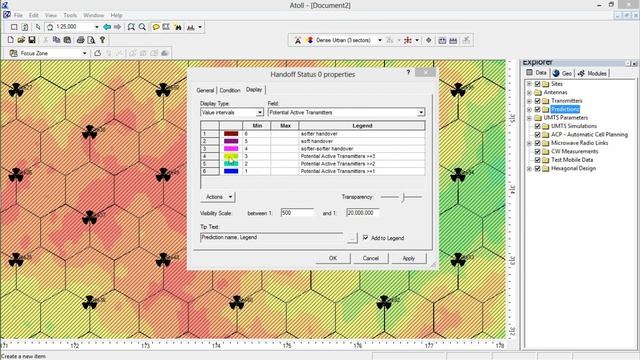640x360 pixels.
Task: Toggle the Predictions folder checkbox
Action: [x=538, y=109]
